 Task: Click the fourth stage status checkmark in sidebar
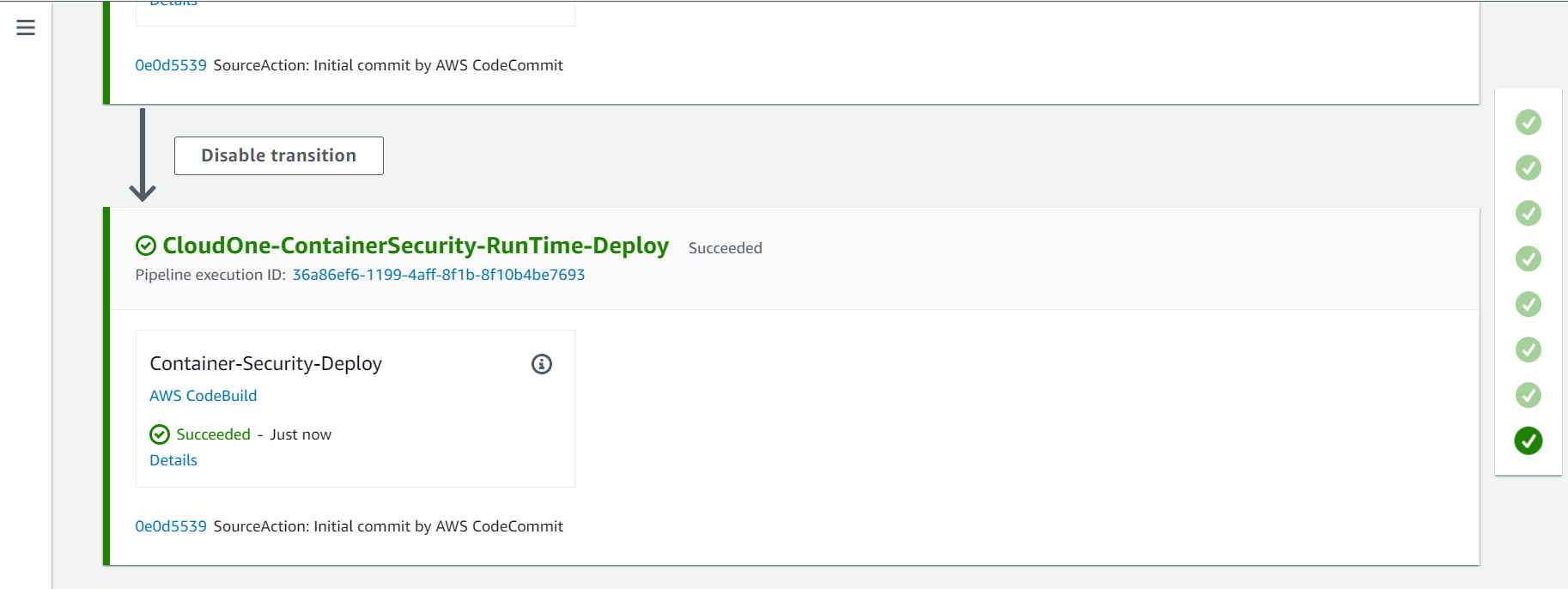coord(1528,258)
